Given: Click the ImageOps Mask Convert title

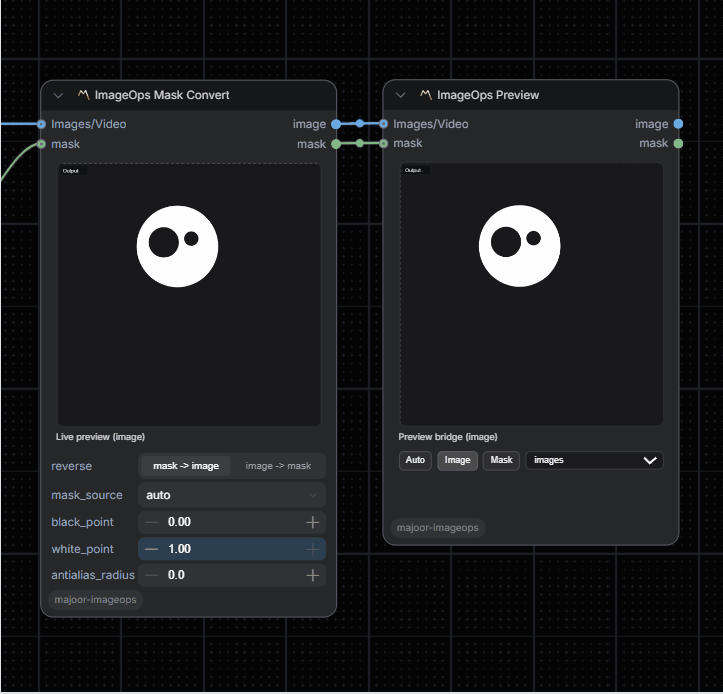Looking at the screenshot, I should point(162,95).
